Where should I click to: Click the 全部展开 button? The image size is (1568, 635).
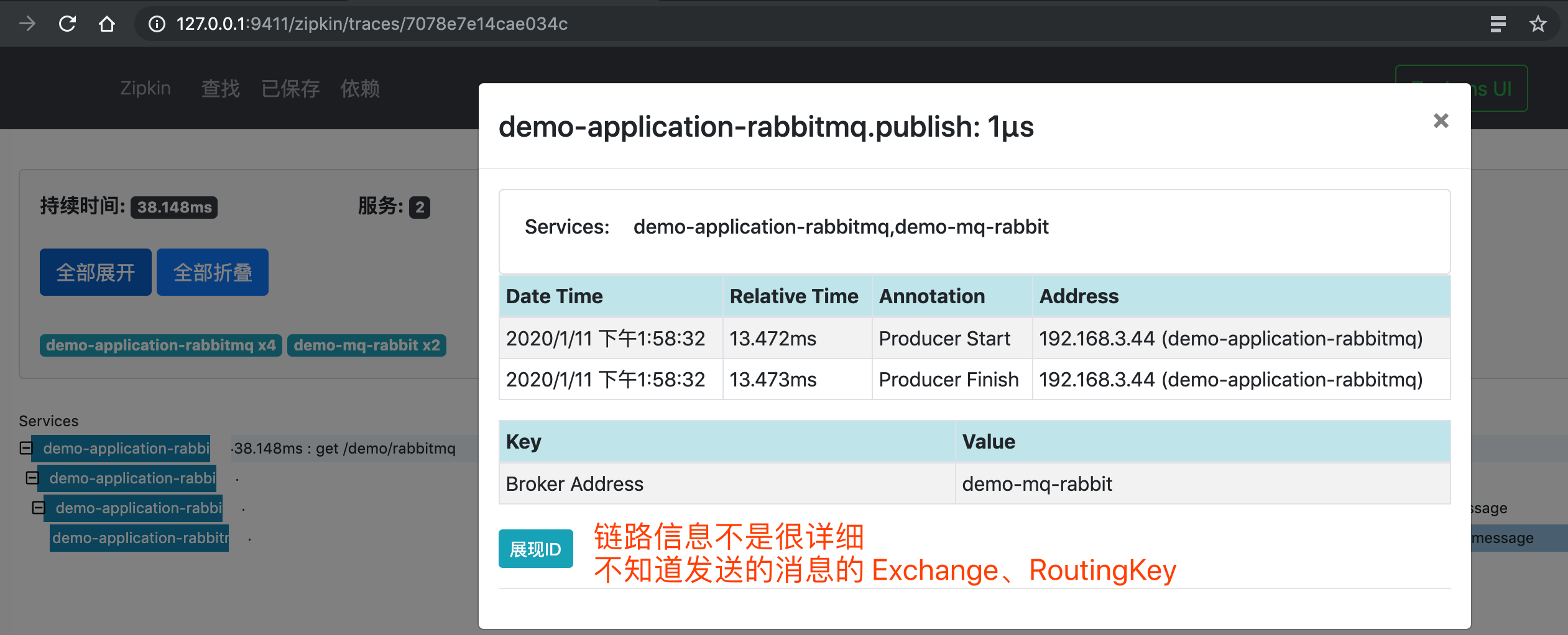[96, 272]
